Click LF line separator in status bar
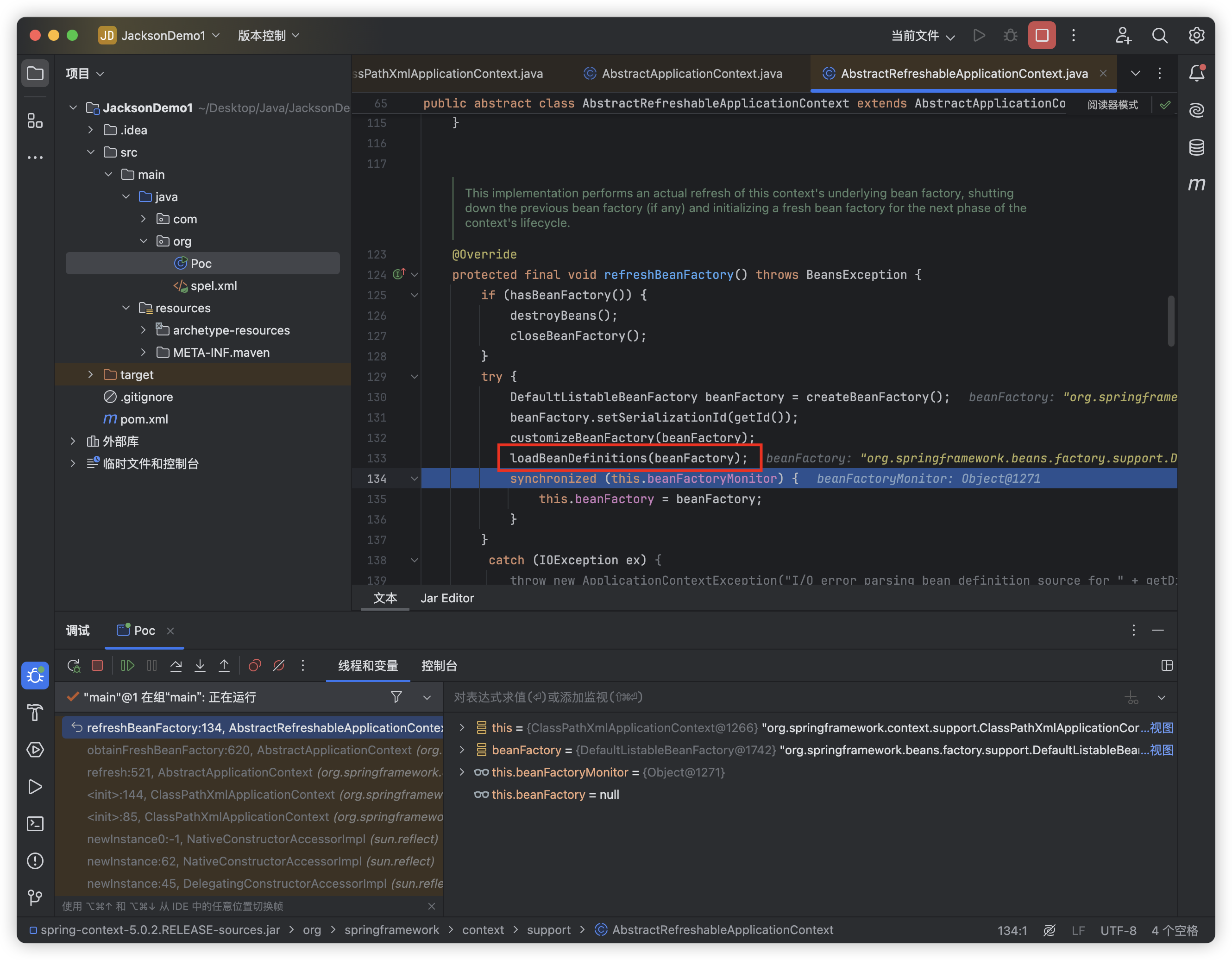Screen dimensions: 1232x960 (x=1078, y=930)
